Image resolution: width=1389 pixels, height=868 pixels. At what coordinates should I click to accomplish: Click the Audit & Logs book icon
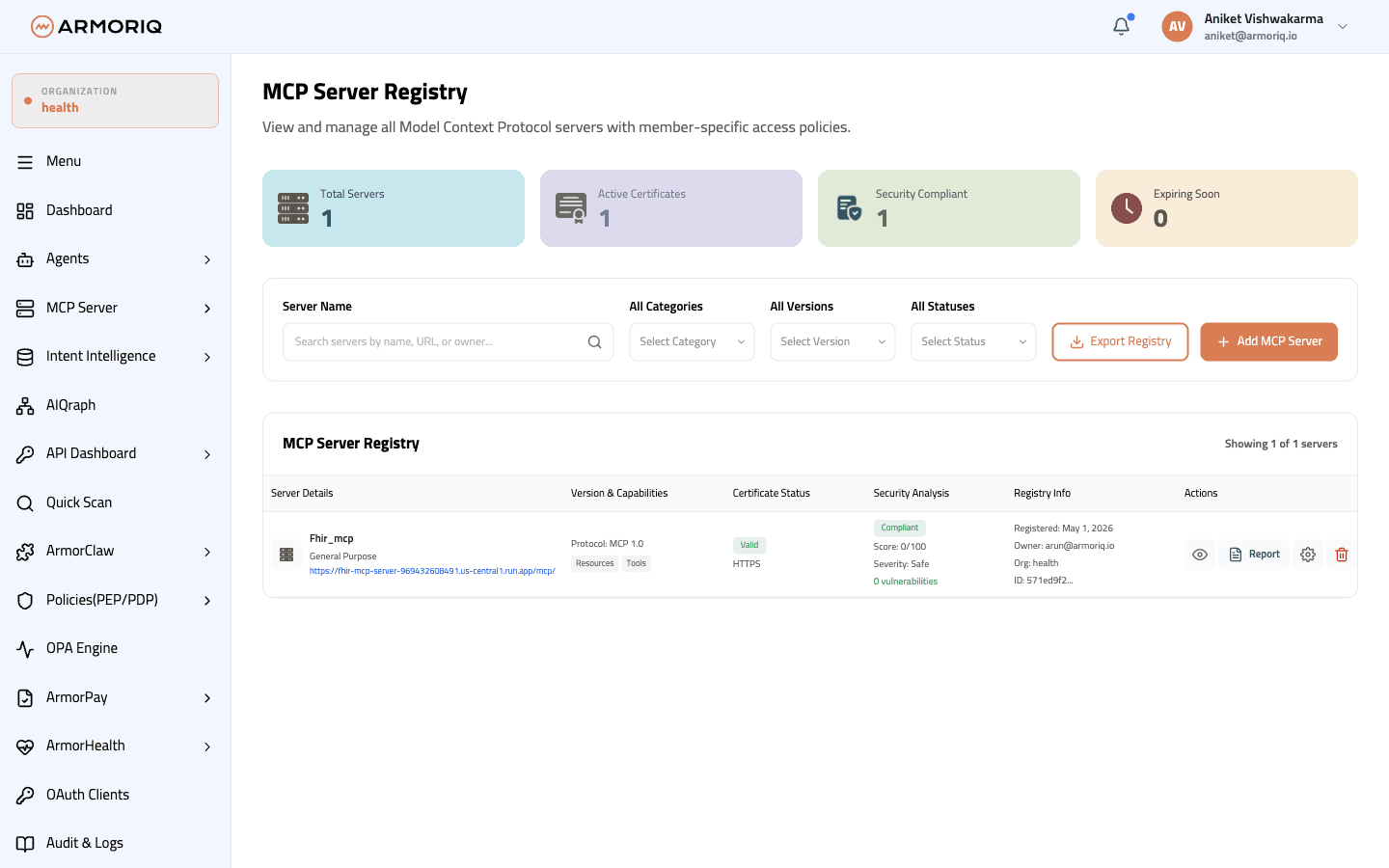tap(25, 844)
